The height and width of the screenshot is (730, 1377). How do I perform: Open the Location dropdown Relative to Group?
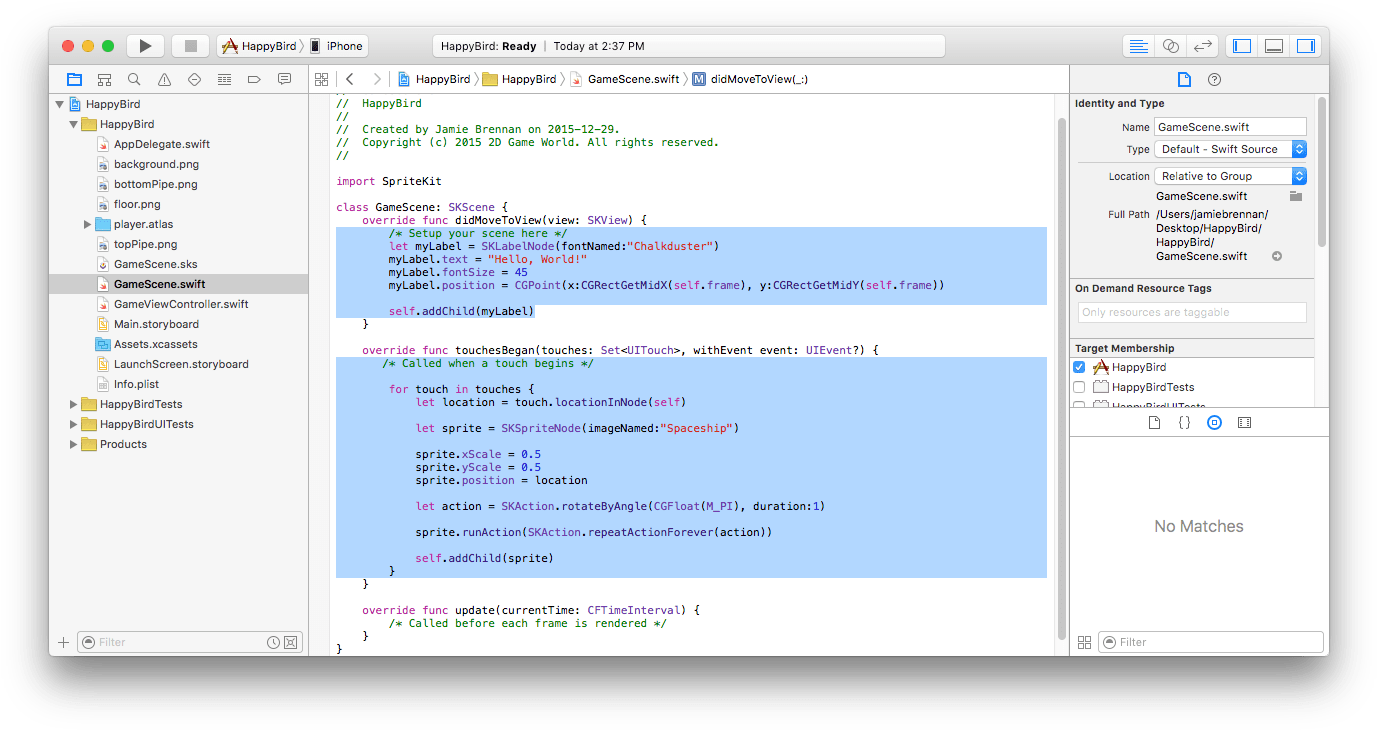tap(1230, 176)
